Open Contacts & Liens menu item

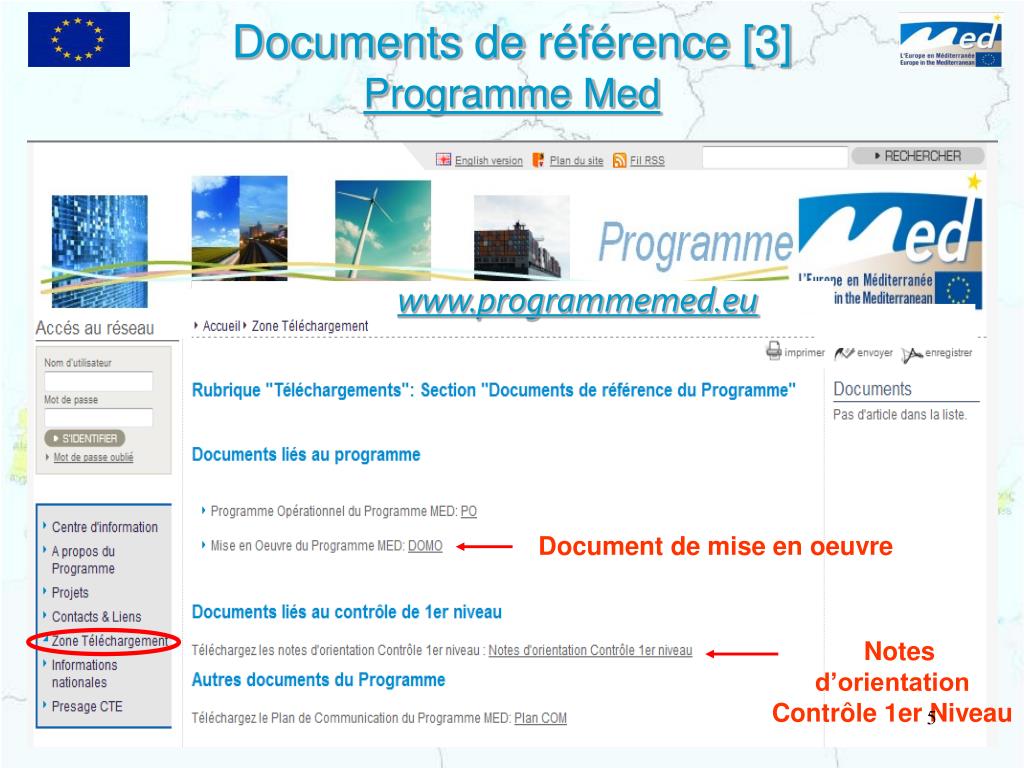[x=96, y=616]
